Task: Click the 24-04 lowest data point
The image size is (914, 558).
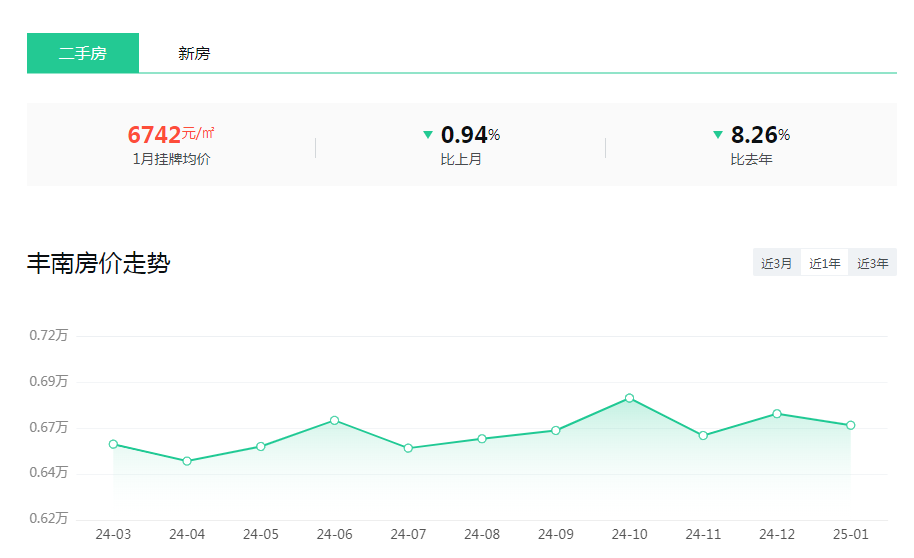Action: tap(187, 461)
